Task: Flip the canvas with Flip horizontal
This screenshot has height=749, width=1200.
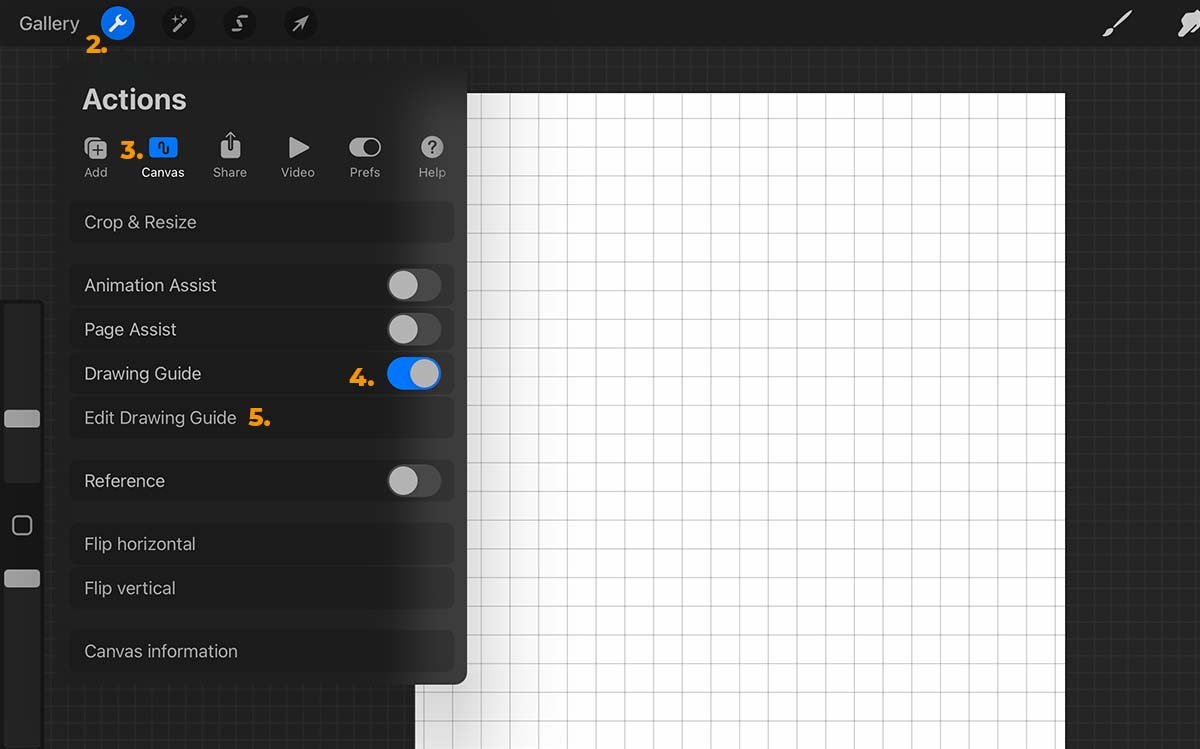Action: (x=262, y=544)
